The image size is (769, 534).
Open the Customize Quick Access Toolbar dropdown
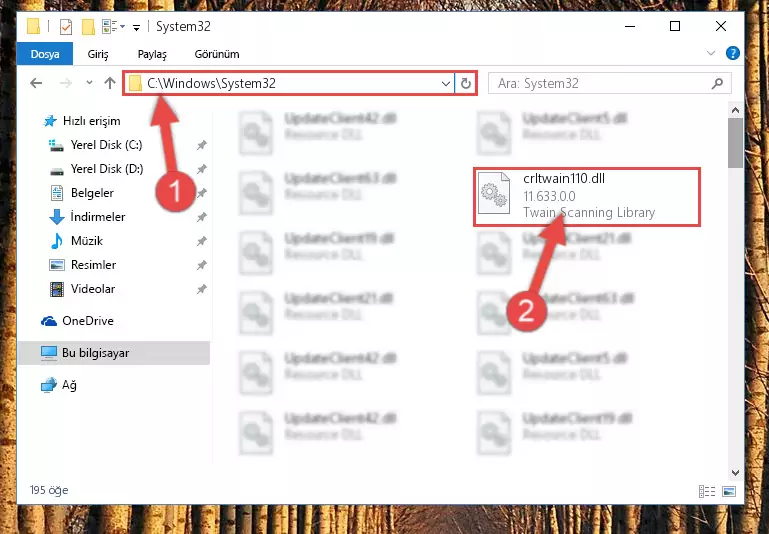(x=136, y=27)
